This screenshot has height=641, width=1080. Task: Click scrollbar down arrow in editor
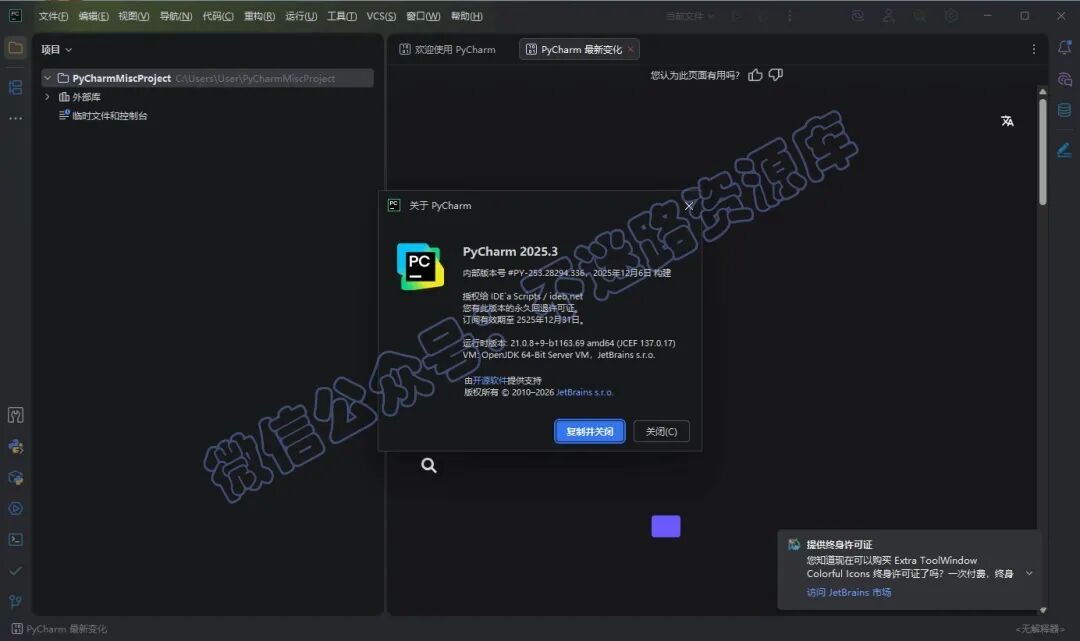1042,610
